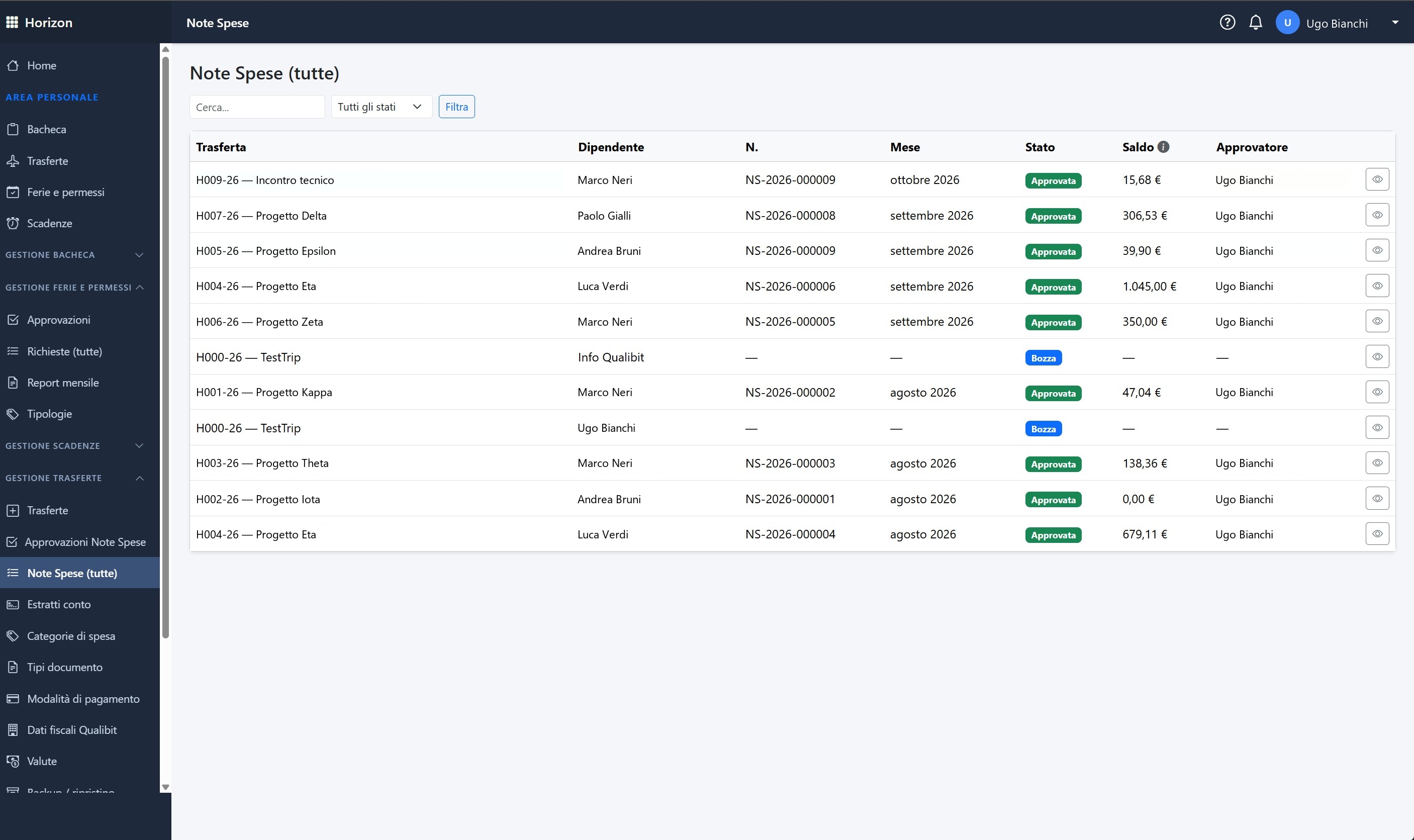Open Approvazioni Note Spese in sidebar
The image size is (1414, 840).
[x=80, y=542]
